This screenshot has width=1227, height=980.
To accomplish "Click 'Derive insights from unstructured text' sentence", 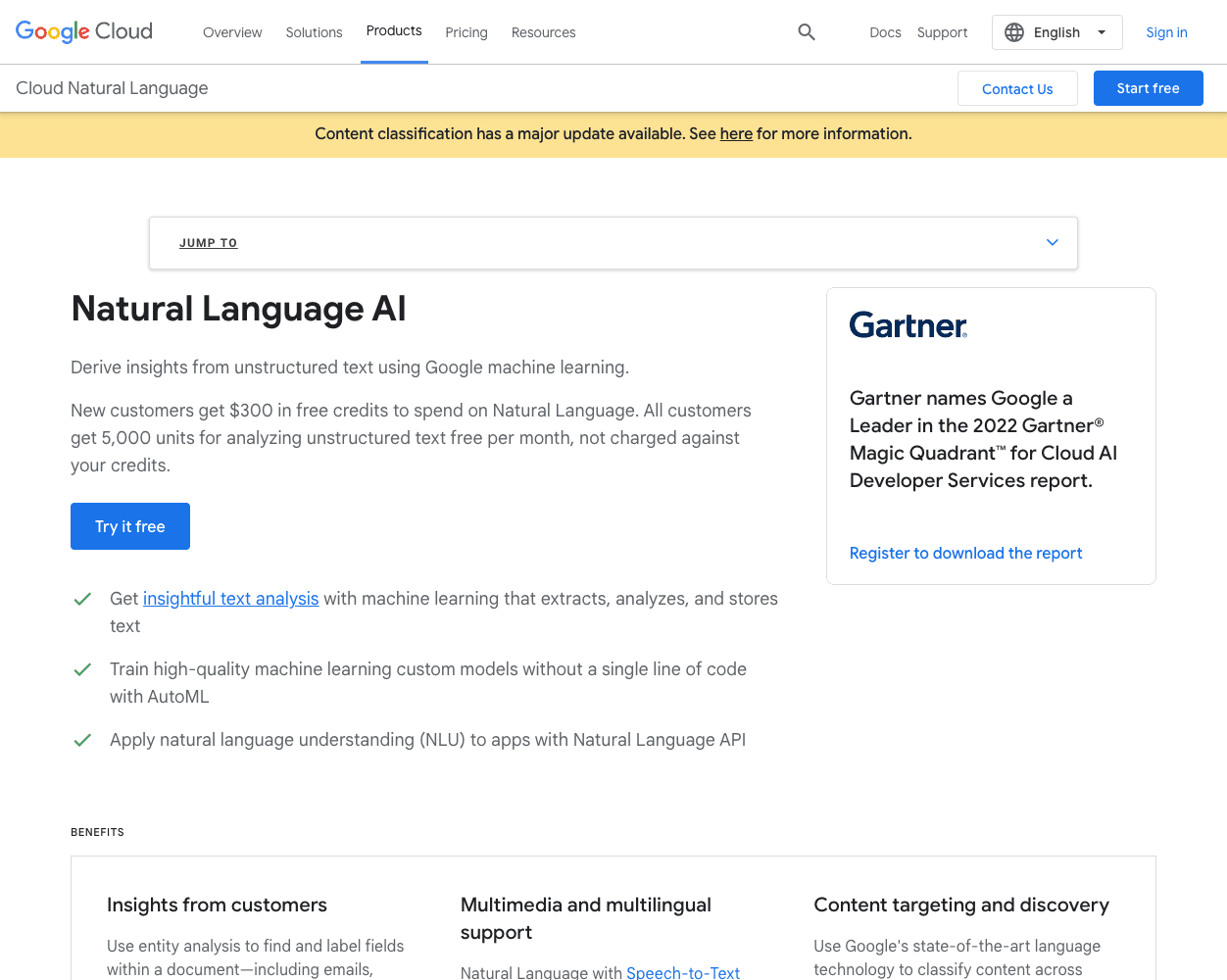I will 350,367.
